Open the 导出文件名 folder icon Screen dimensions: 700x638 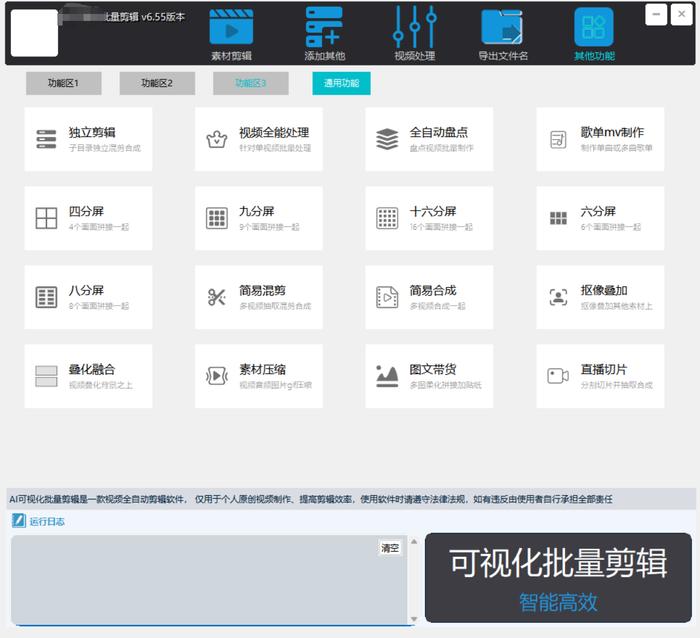pyautogui.click(x=503, y=28)
